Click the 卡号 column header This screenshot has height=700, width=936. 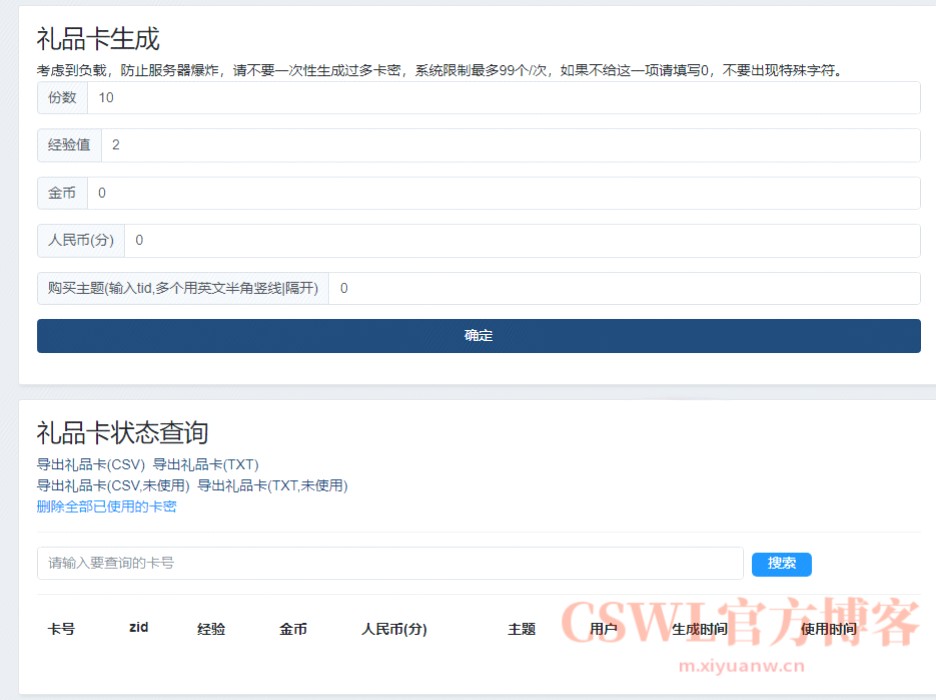click(x=60, y=628)
